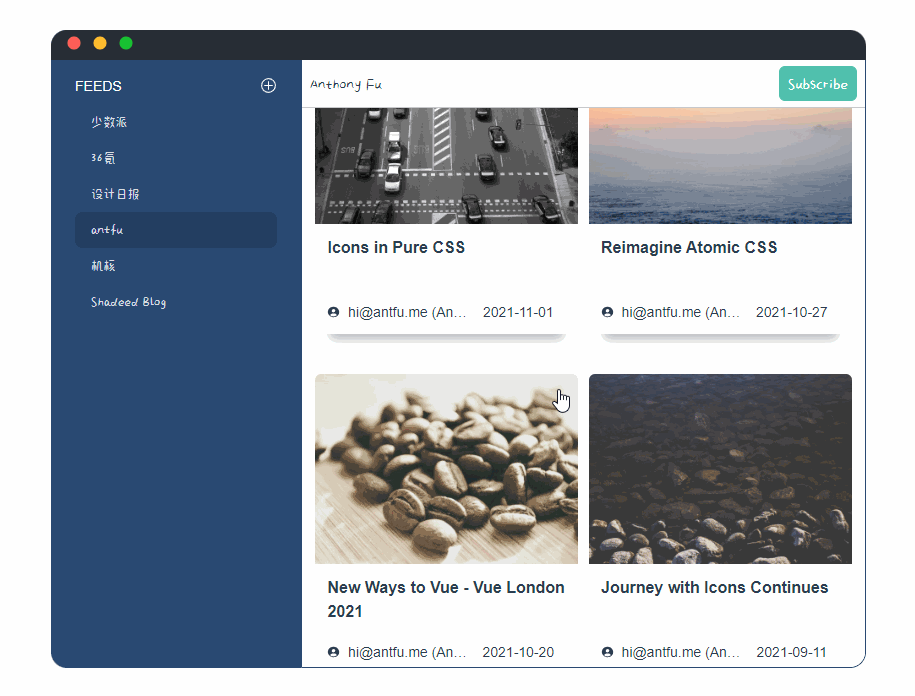
Task: Minimize the window with yellow button
Action: click(100, 43)
